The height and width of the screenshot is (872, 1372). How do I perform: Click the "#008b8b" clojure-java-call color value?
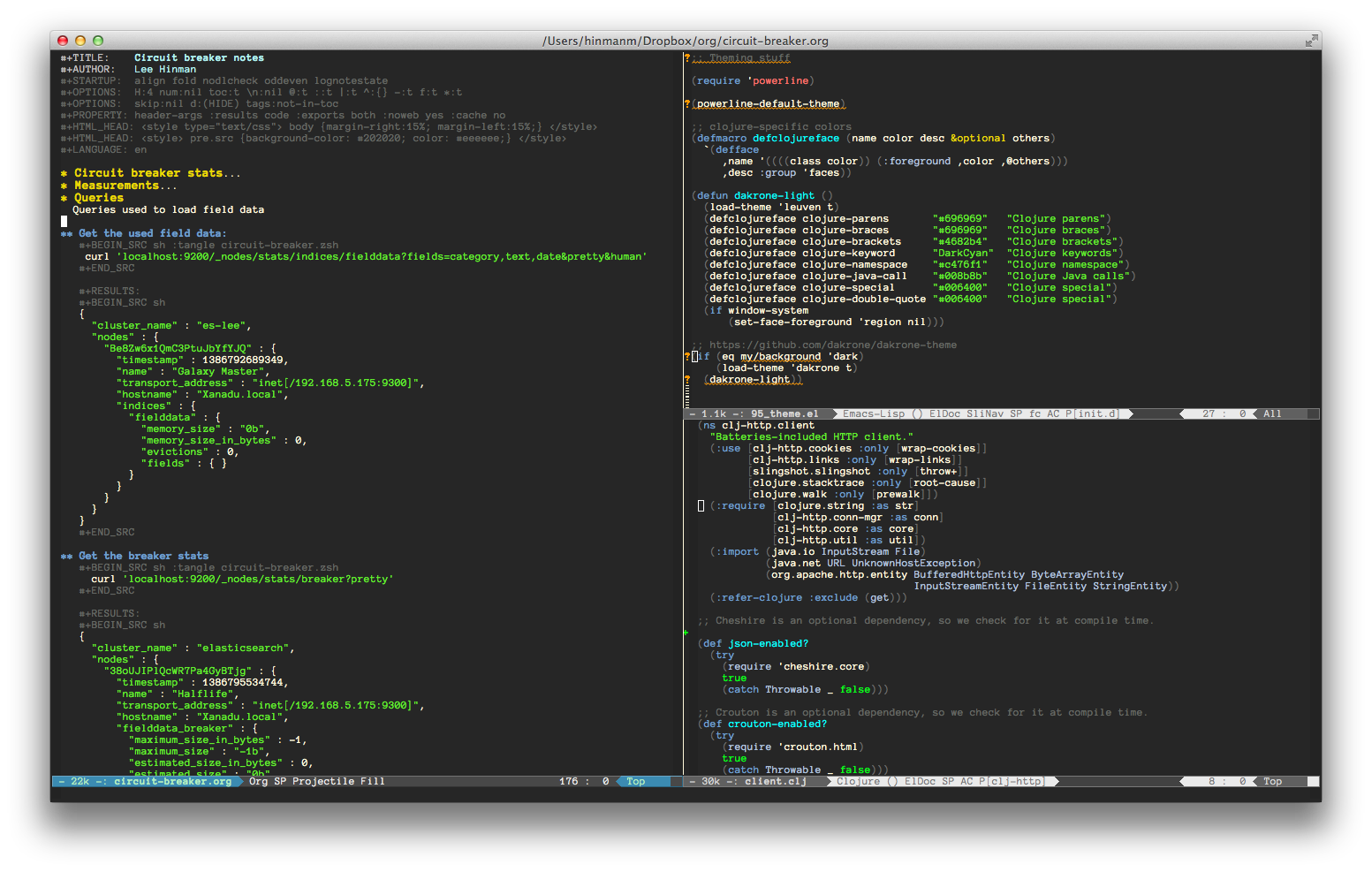(959, 277)
